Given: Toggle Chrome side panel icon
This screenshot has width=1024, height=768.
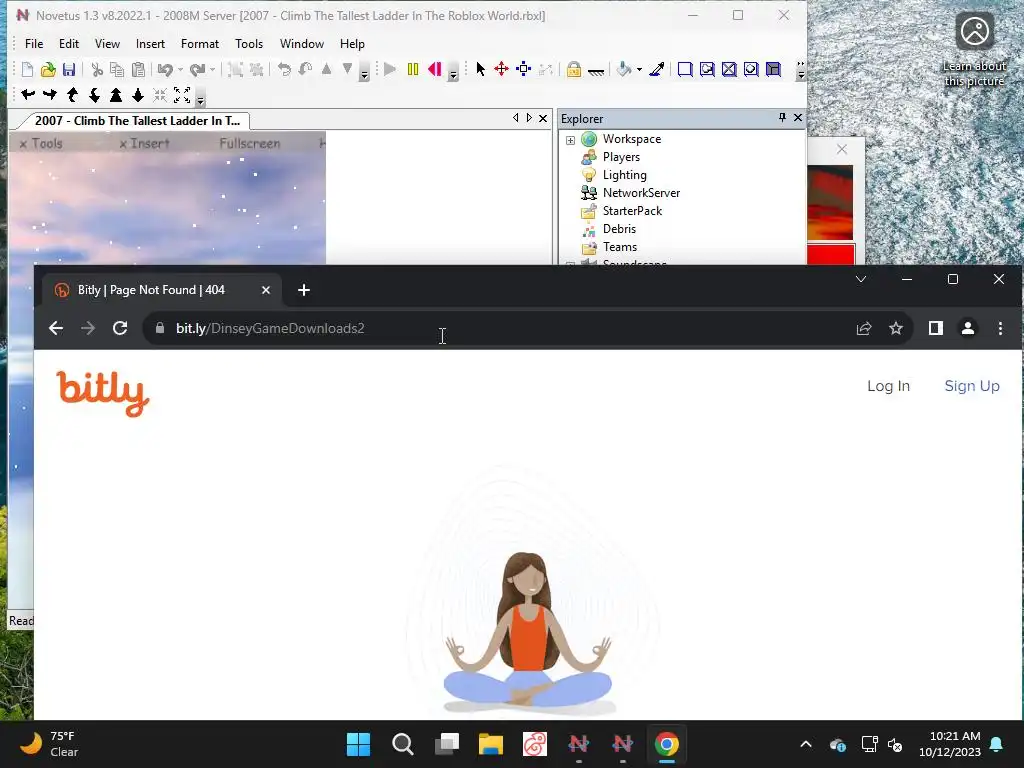Looking at the screenshot, I should 936,328.
